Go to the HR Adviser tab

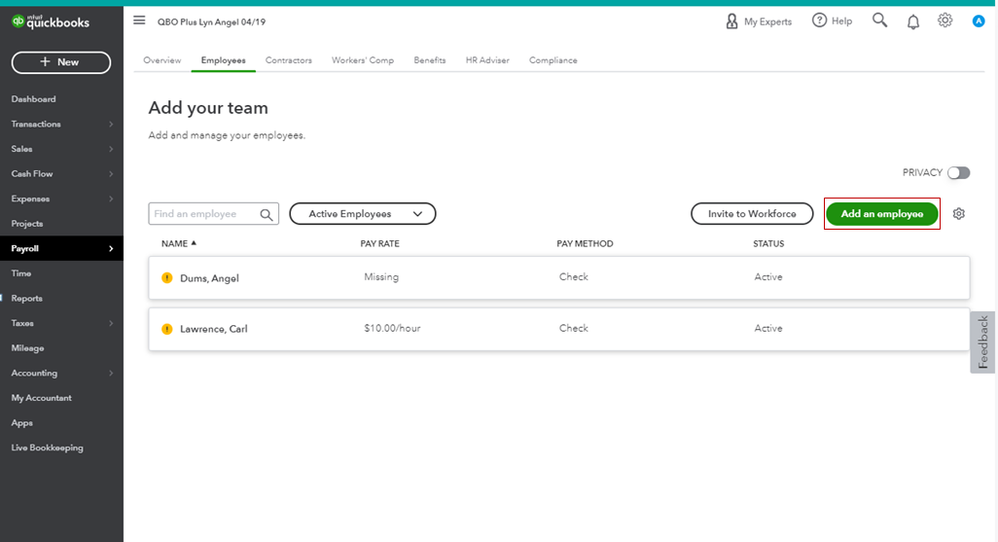(x=488, y=60)
